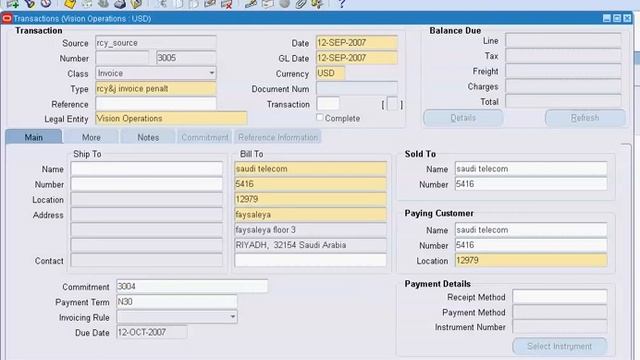Screen dimensions: 640x360
Task: Click the Source field with rcy_source
Action: (156, 43)
